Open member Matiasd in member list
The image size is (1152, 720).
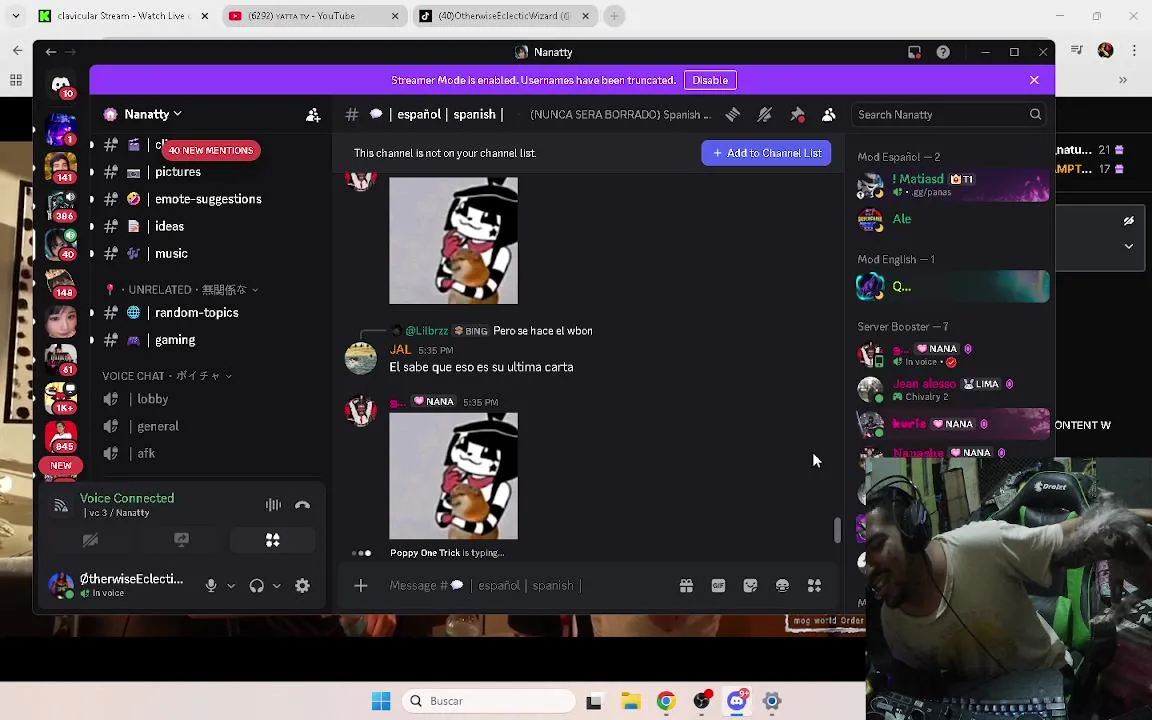click(x=952, y=184)
